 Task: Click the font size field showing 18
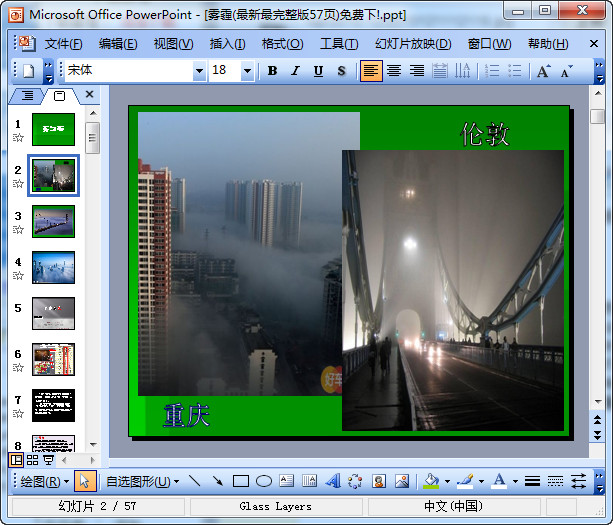click(225, 71)
